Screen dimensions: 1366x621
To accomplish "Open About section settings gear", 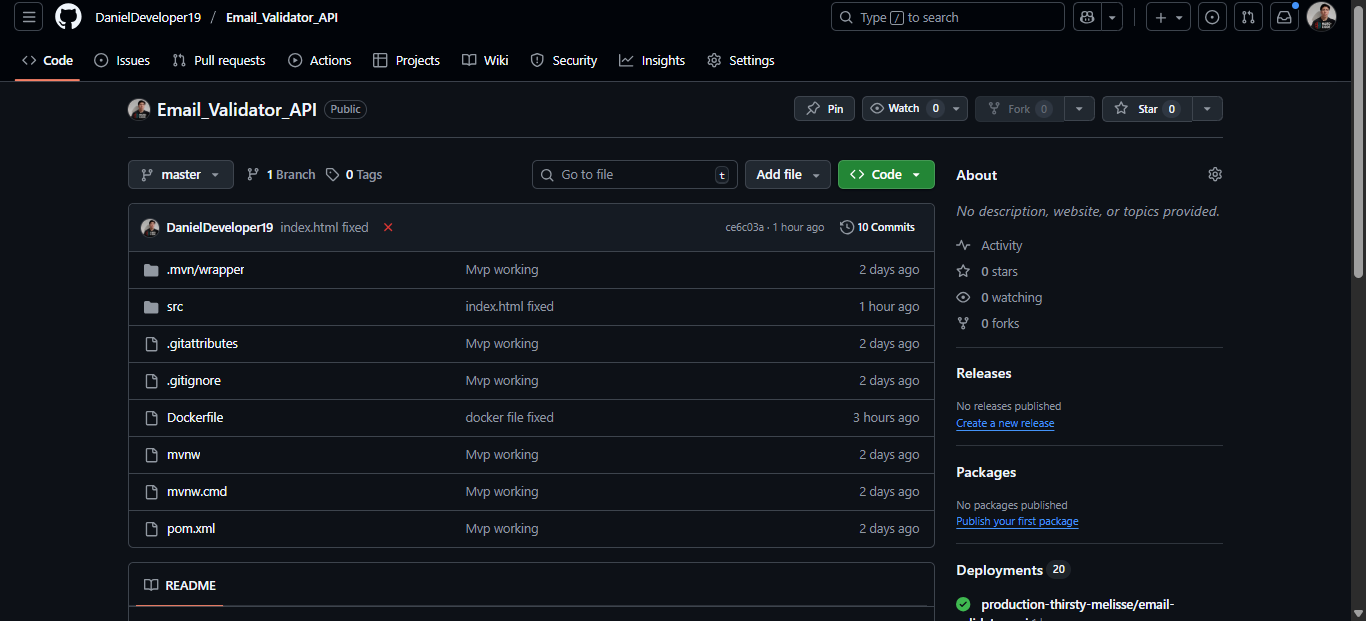I will point(1215,174).
